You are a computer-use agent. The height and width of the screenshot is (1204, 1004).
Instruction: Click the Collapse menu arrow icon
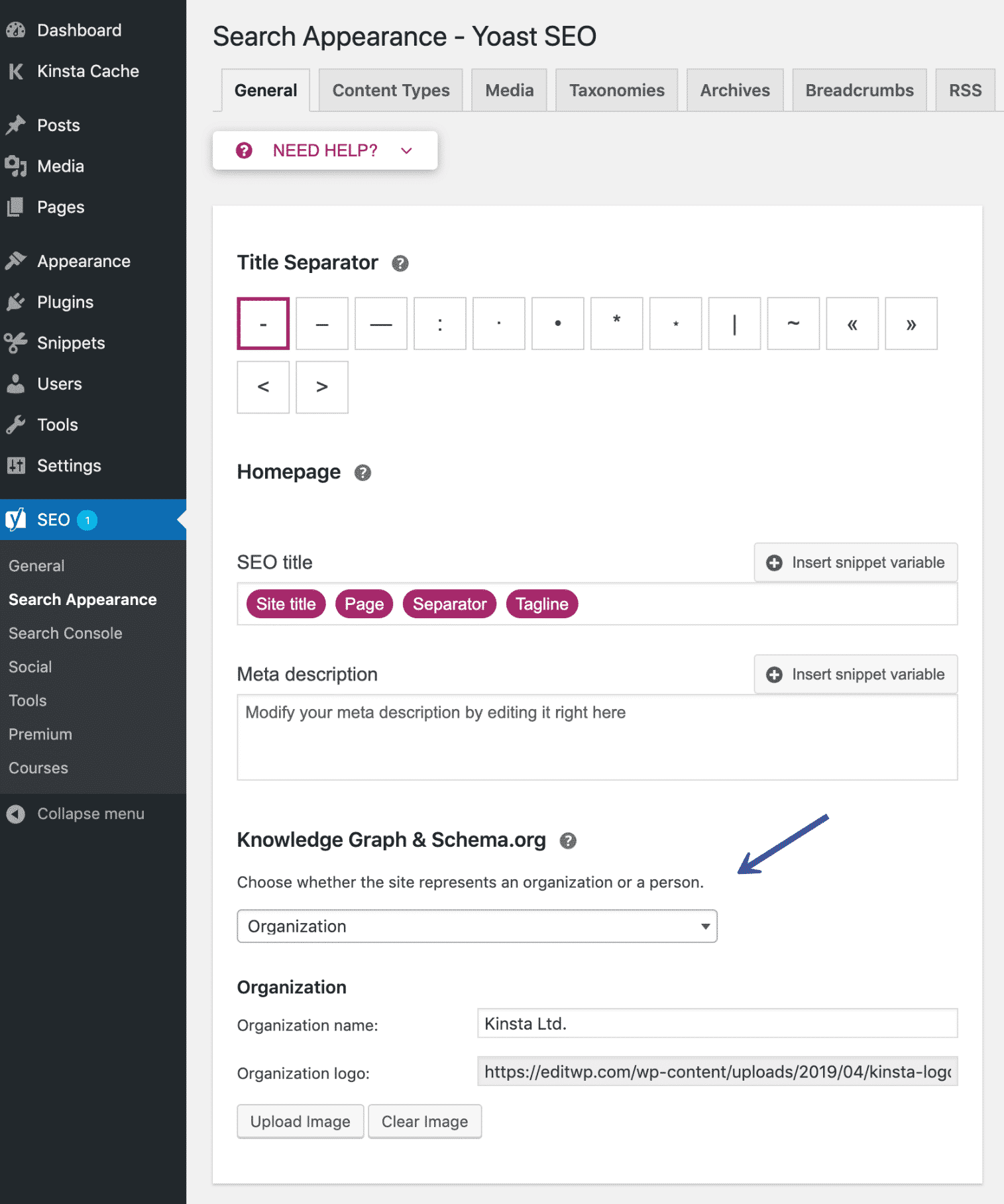(16, 814)
